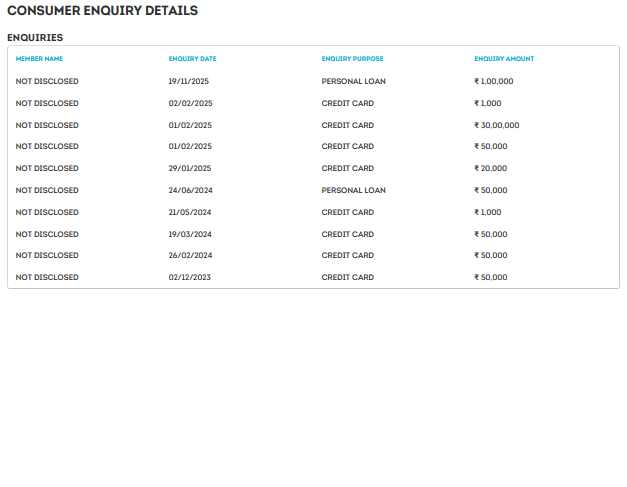Click the enquiry date '02/02/2025'

click(x=190, y=103)
